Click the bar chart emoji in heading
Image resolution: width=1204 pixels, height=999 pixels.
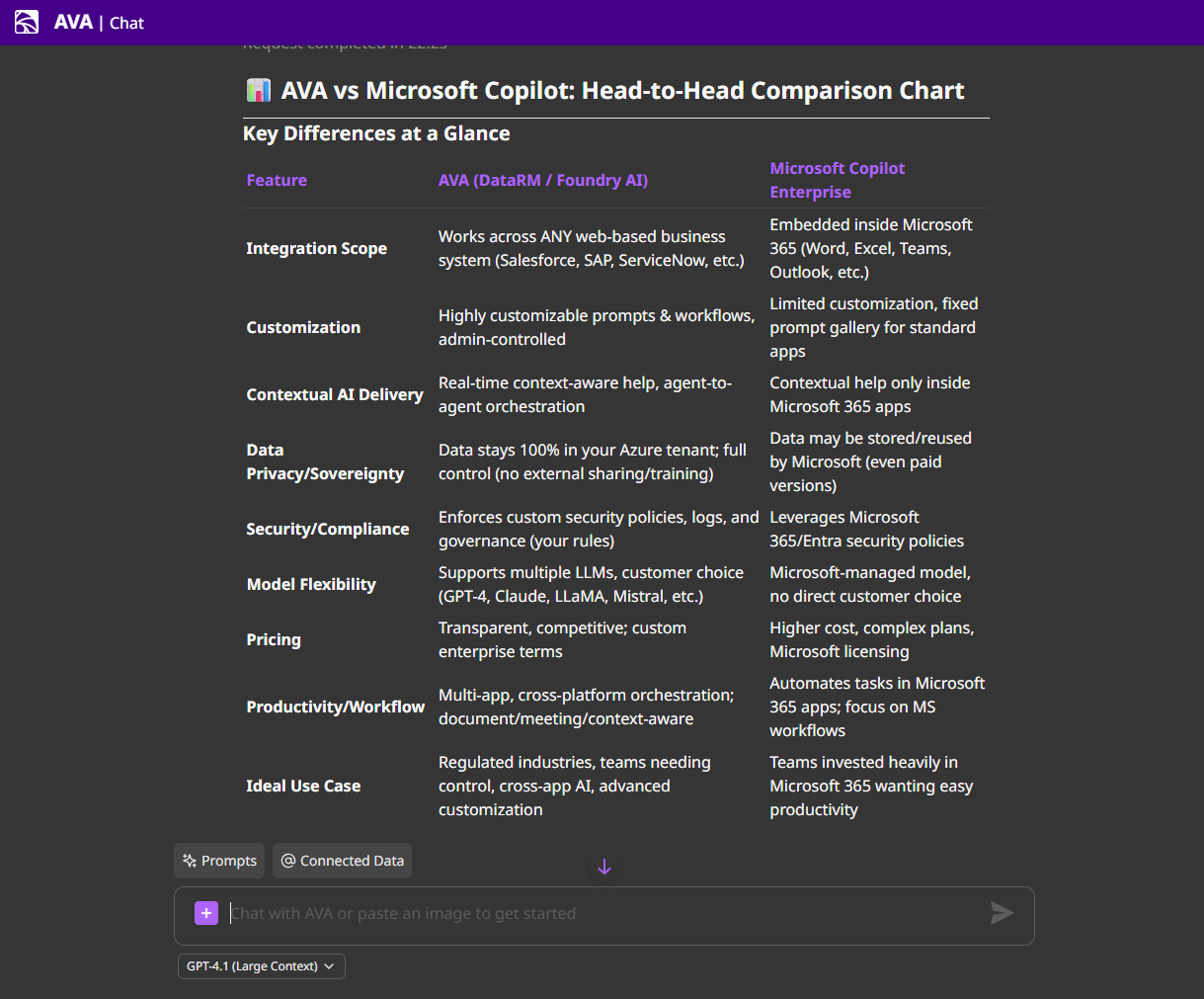point(258,90)
